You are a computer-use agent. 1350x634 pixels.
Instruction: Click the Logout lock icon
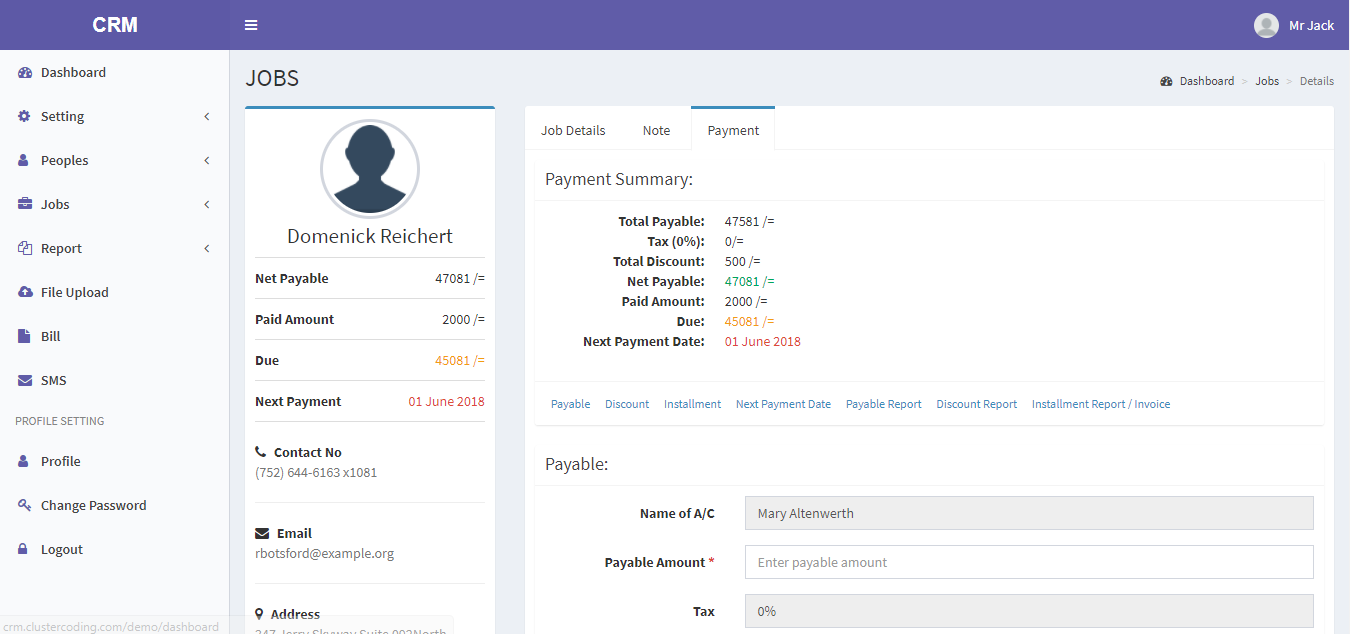(24, 550)
